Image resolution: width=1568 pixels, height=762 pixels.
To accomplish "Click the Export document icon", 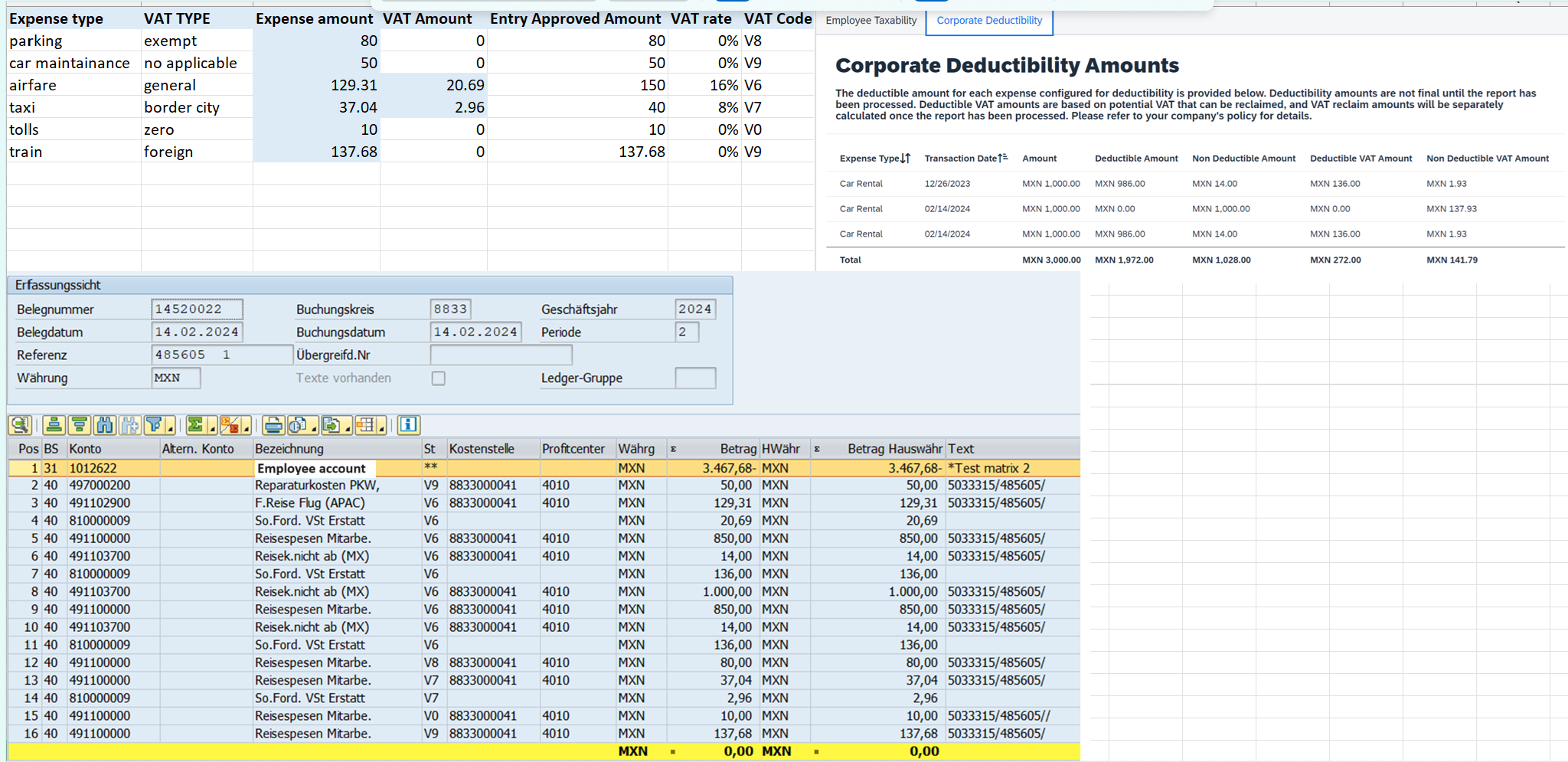I will click(x=332, y=425).
